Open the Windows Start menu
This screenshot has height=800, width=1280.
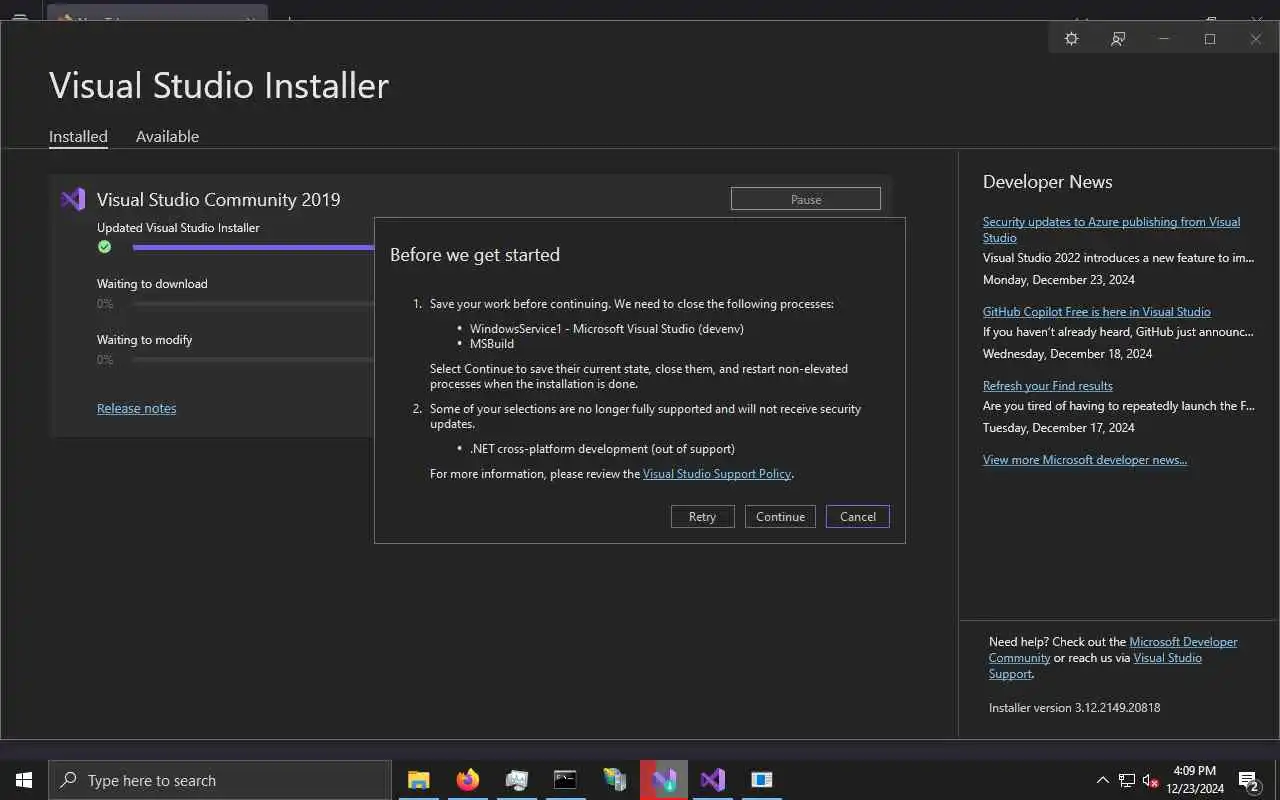pyautogui.click(x=24, y=780)
